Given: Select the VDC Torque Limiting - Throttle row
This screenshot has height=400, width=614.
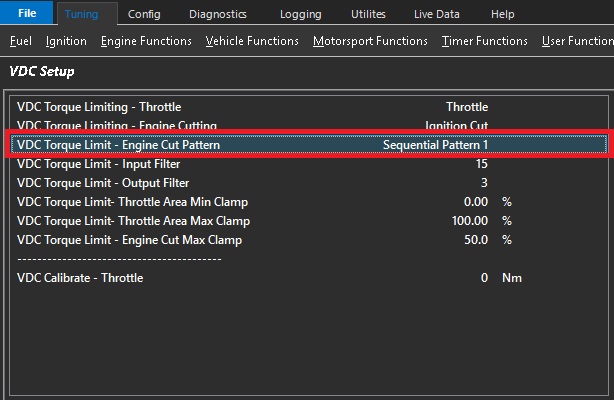Looking at the screenshot, I should pyautogui.click(x=99, y=107).
